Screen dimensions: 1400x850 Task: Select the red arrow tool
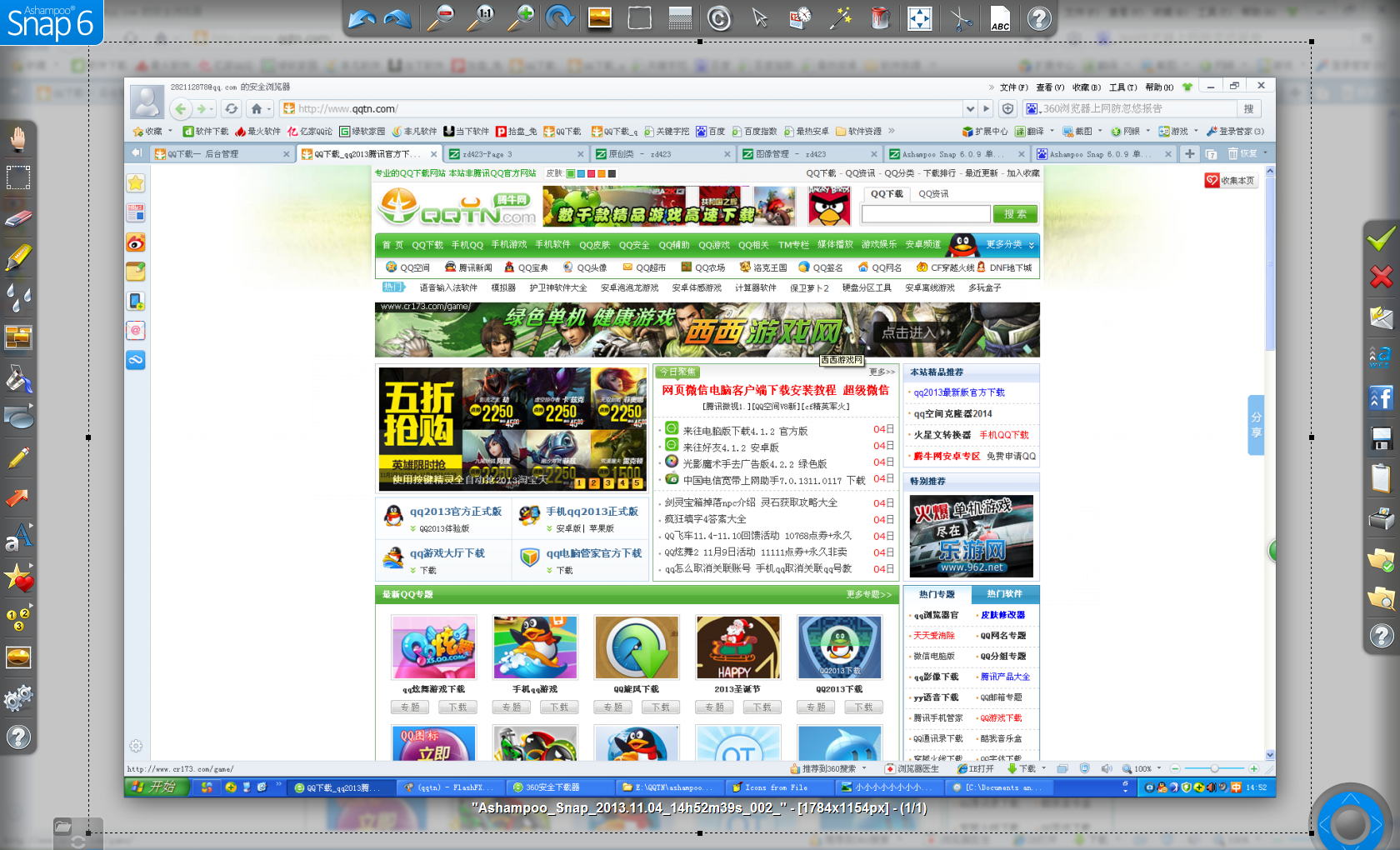(x=18, y=497)
